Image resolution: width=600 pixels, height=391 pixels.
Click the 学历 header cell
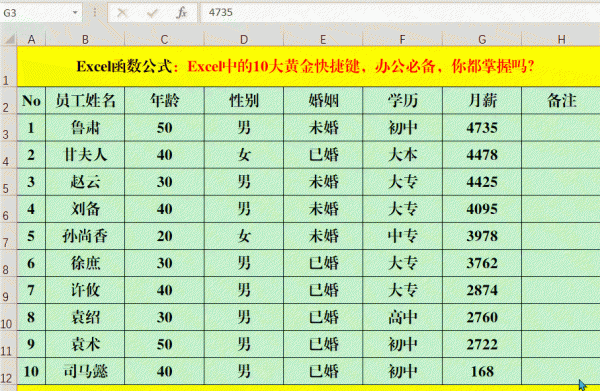[402, 100]
